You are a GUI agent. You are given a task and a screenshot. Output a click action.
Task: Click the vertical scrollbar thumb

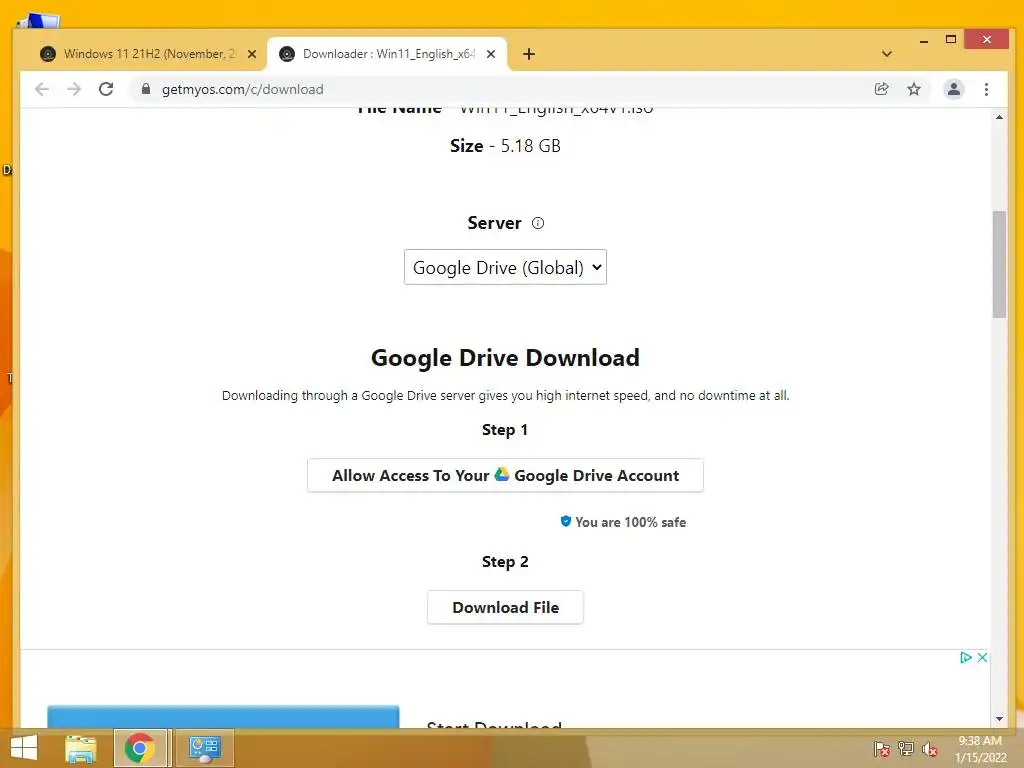(x=999, y=264)
